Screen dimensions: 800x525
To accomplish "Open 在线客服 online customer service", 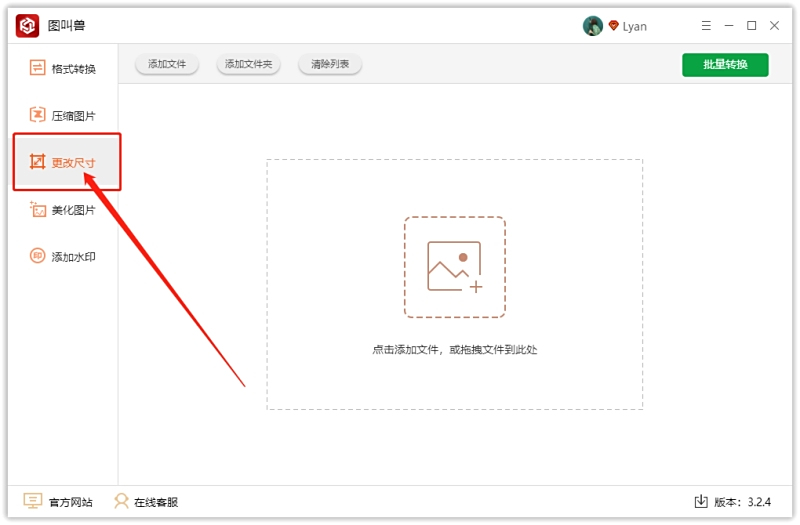I will [x=146, y=502].
